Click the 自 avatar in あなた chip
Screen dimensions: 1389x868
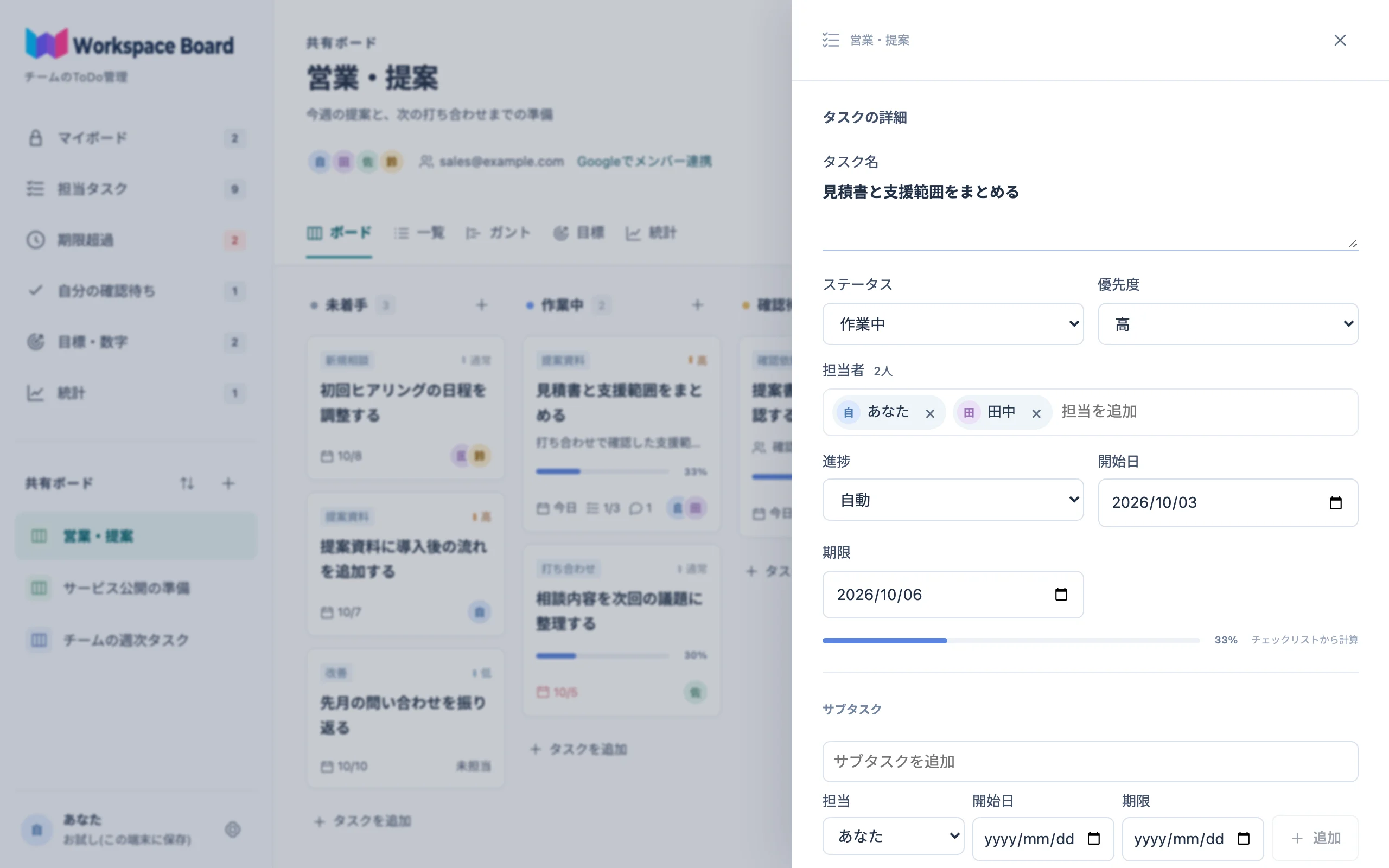coord(849,412)
